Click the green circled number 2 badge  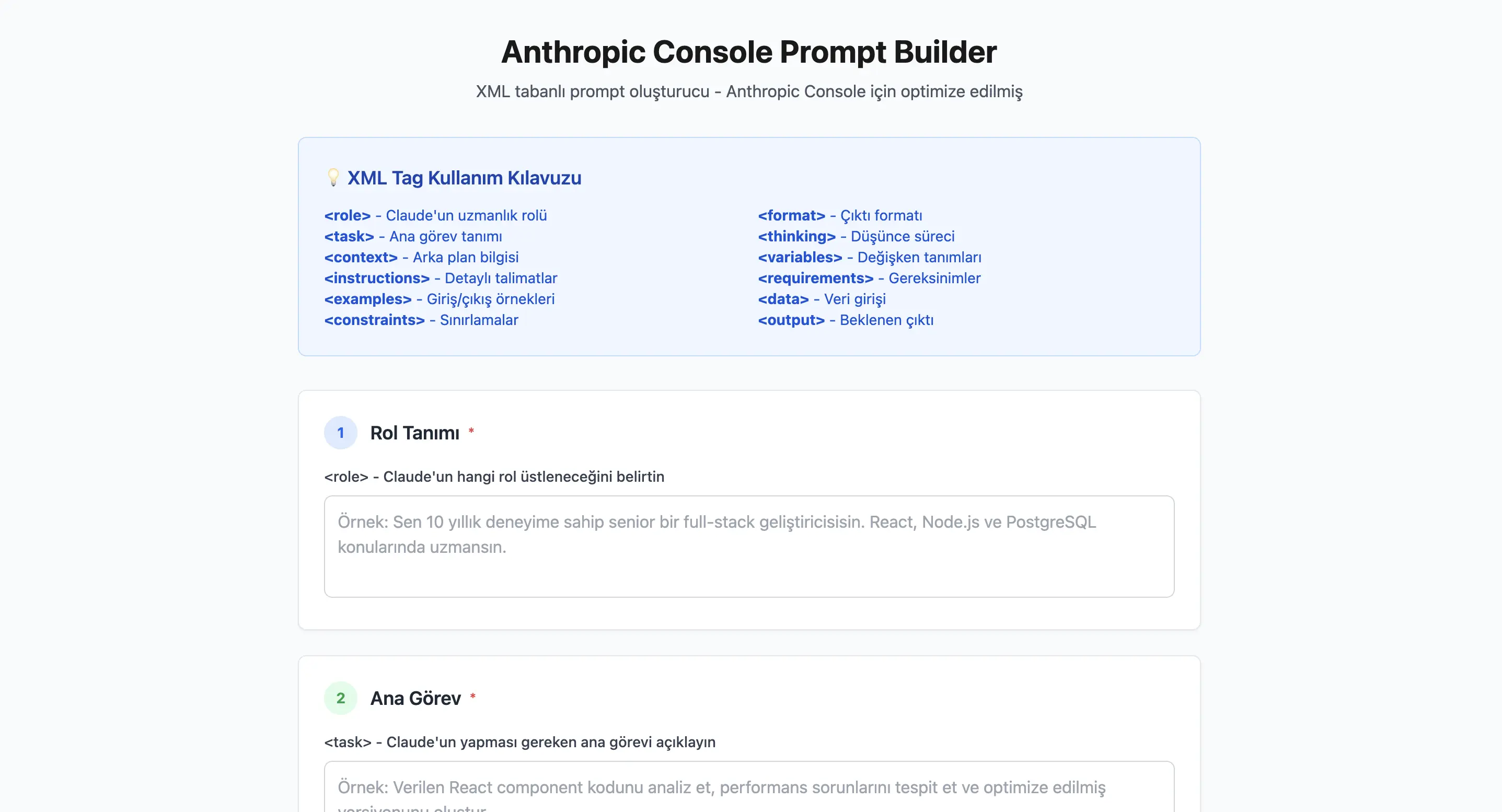(341, 698)
